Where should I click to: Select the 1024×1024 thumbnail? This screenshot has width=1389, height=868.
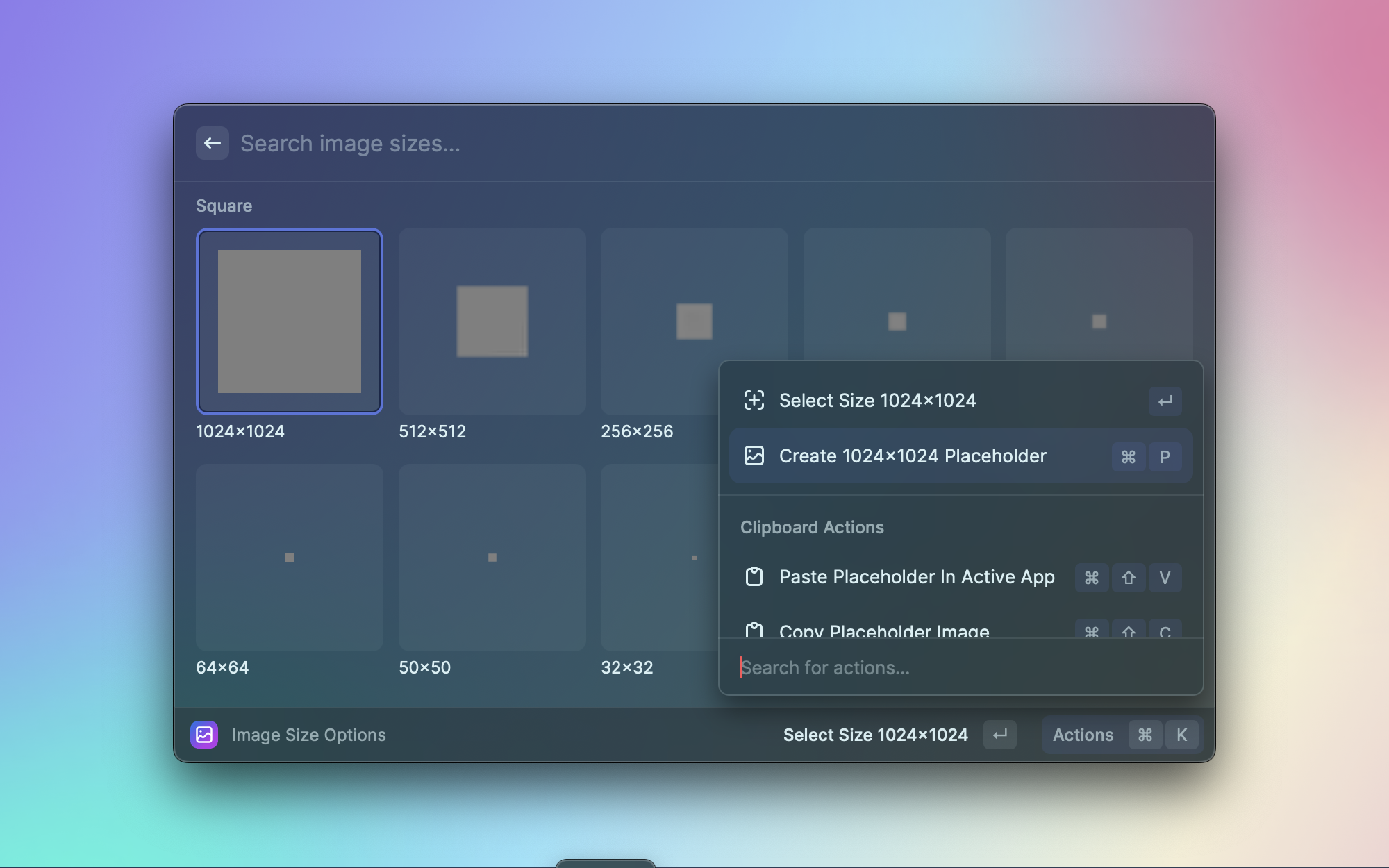point(290,322)
